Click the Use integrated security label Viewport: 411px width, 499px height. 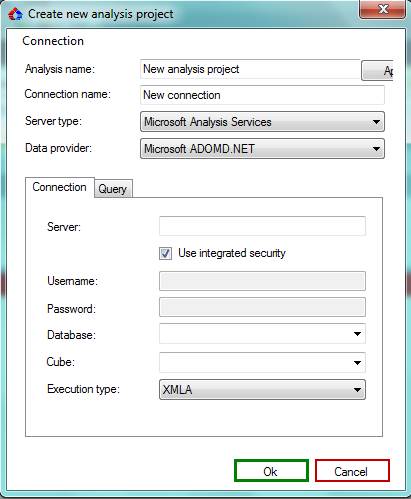[232, 253]
